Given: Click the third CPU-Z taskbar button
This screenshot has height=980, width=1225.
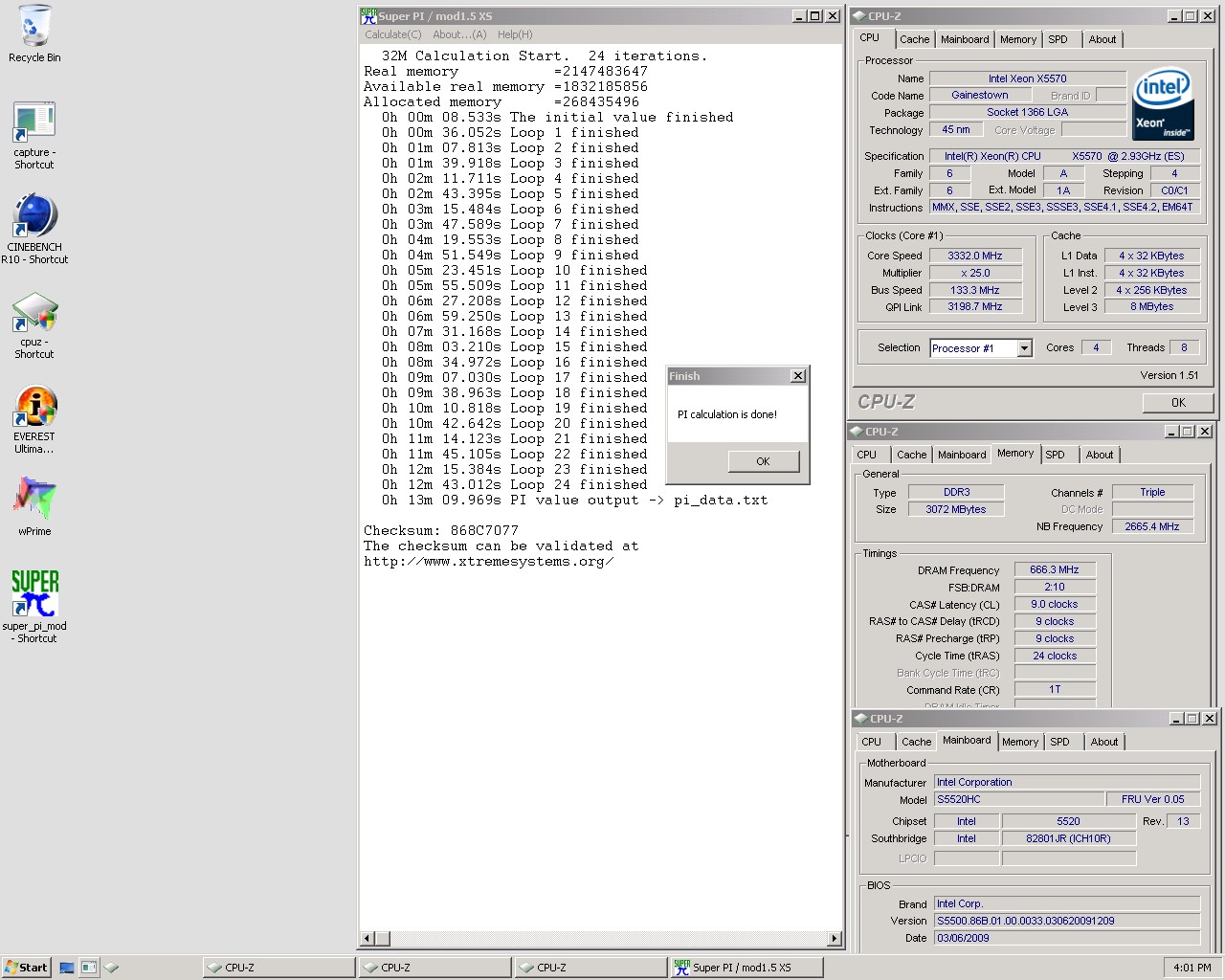Looking at the screenshot, I should point(590,968).
